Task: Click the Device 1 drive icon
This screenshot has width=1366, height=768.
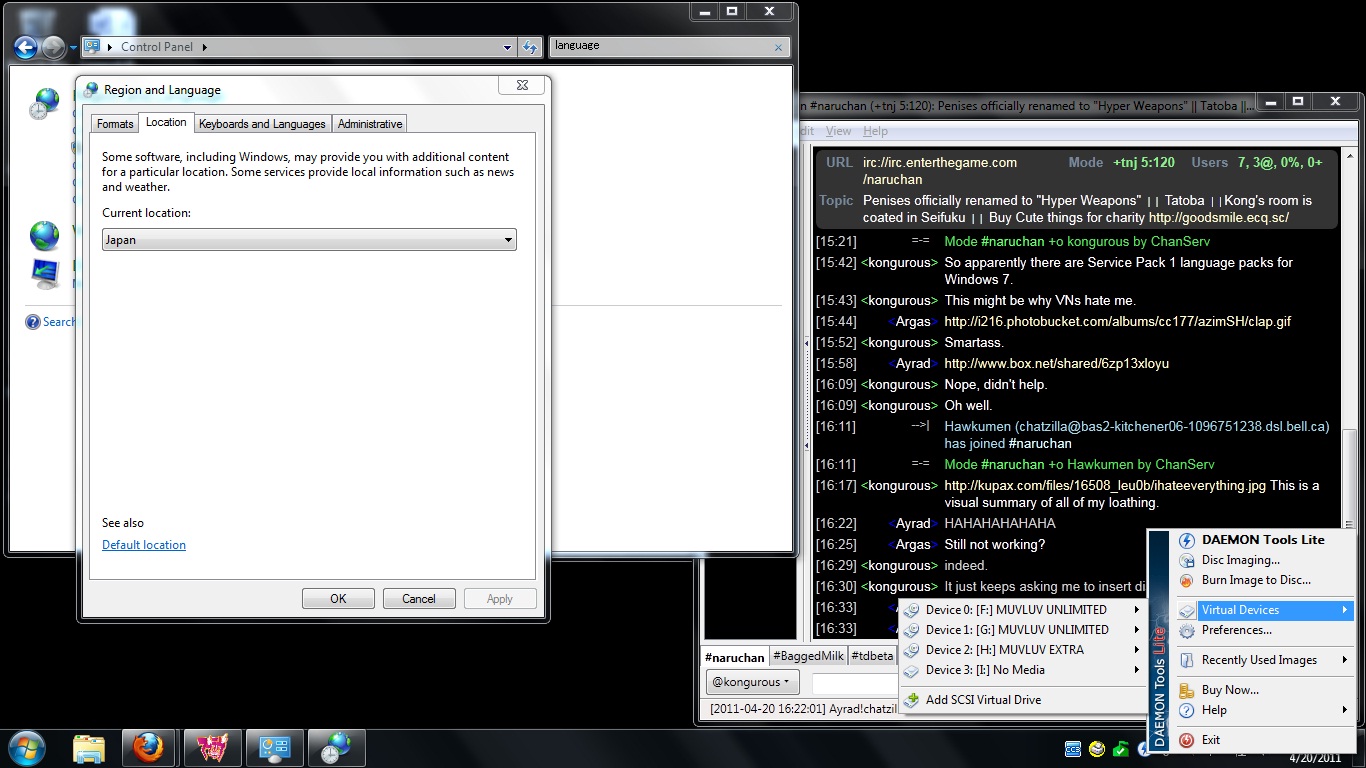Action: [x=912, y=630]
